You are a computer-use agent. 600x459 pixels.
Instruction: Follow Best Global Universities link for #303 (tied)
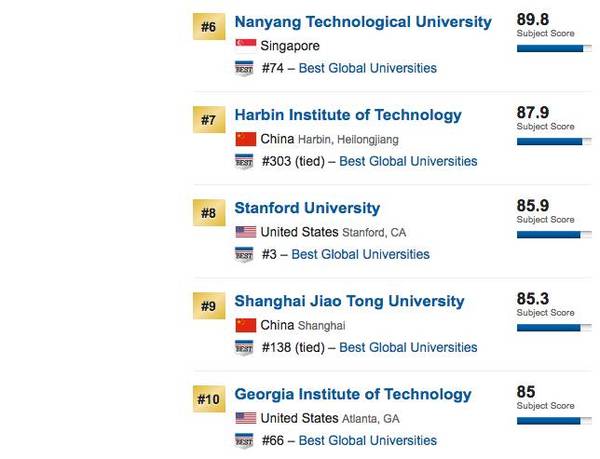click(408, 161)
